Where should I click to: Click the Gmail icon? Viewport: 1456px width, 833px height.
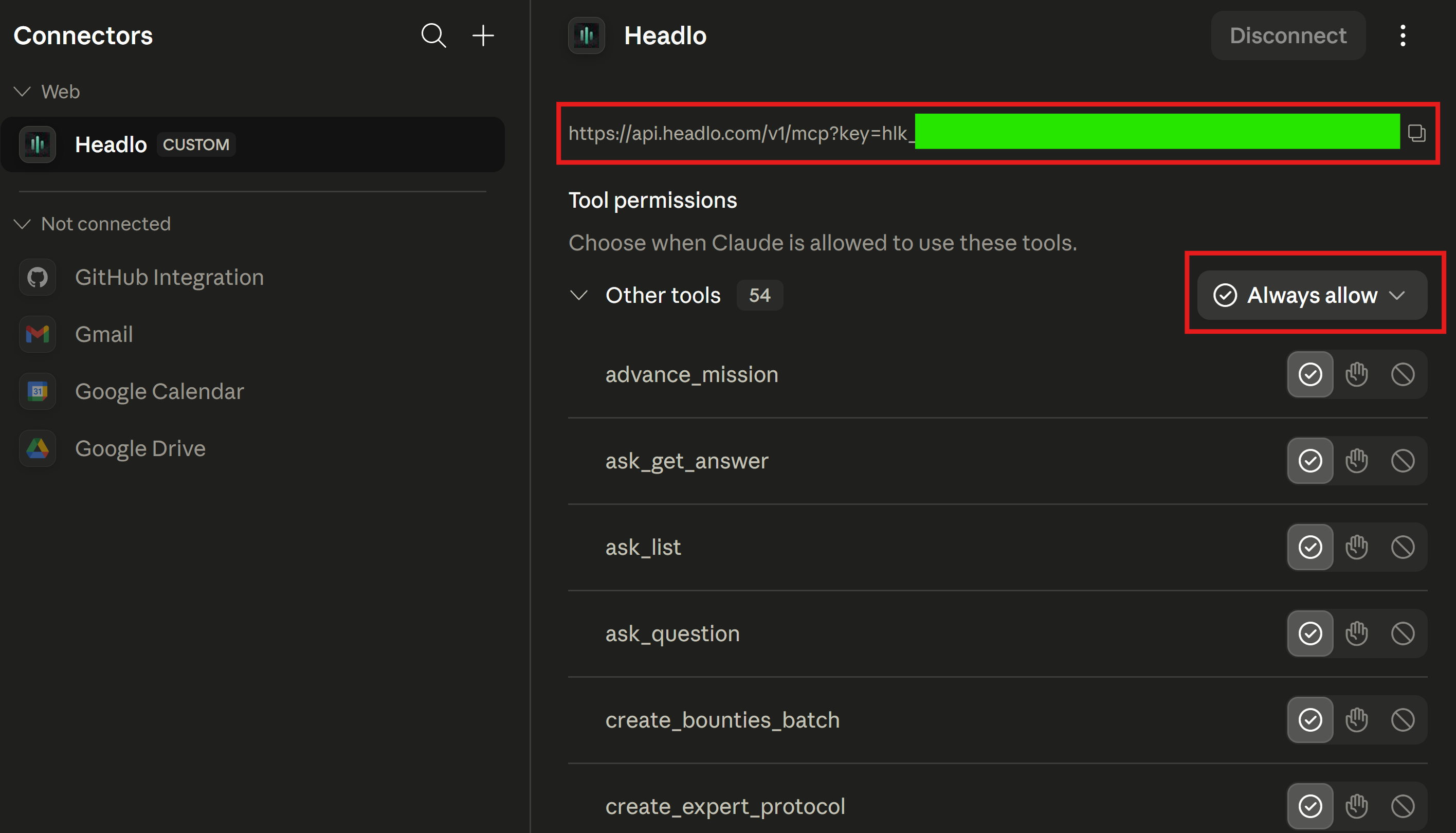38,334
